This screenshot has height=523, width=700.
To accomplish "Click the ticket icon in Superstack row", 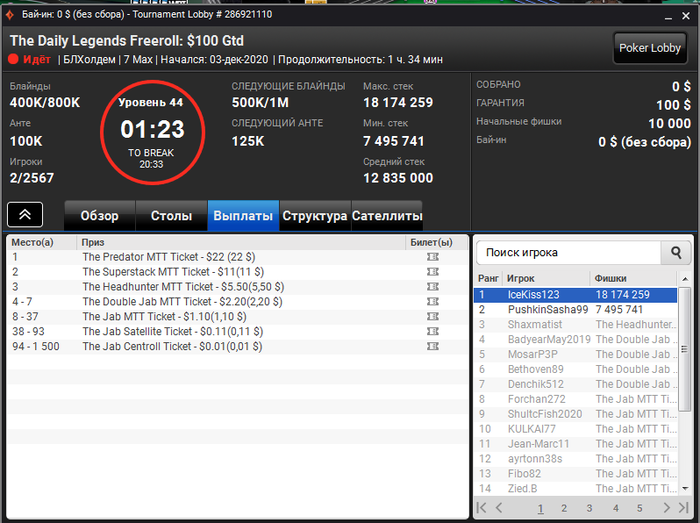I will (432, 272).
